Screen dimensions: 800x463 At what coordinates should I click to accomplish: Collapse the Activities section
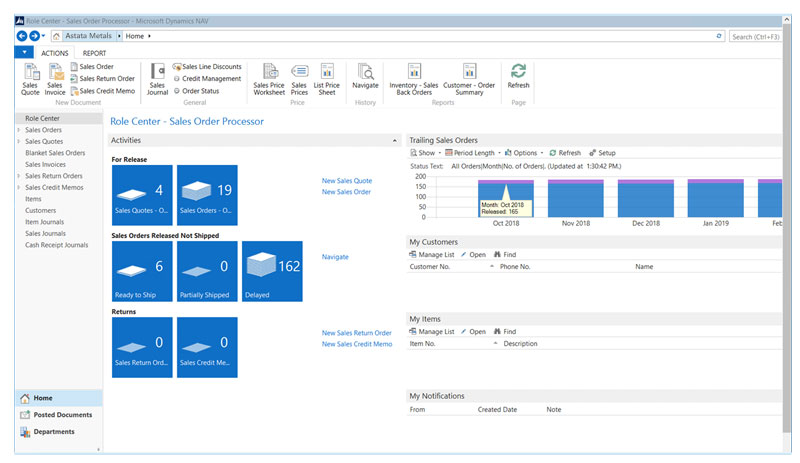click(x=394, y=140)
